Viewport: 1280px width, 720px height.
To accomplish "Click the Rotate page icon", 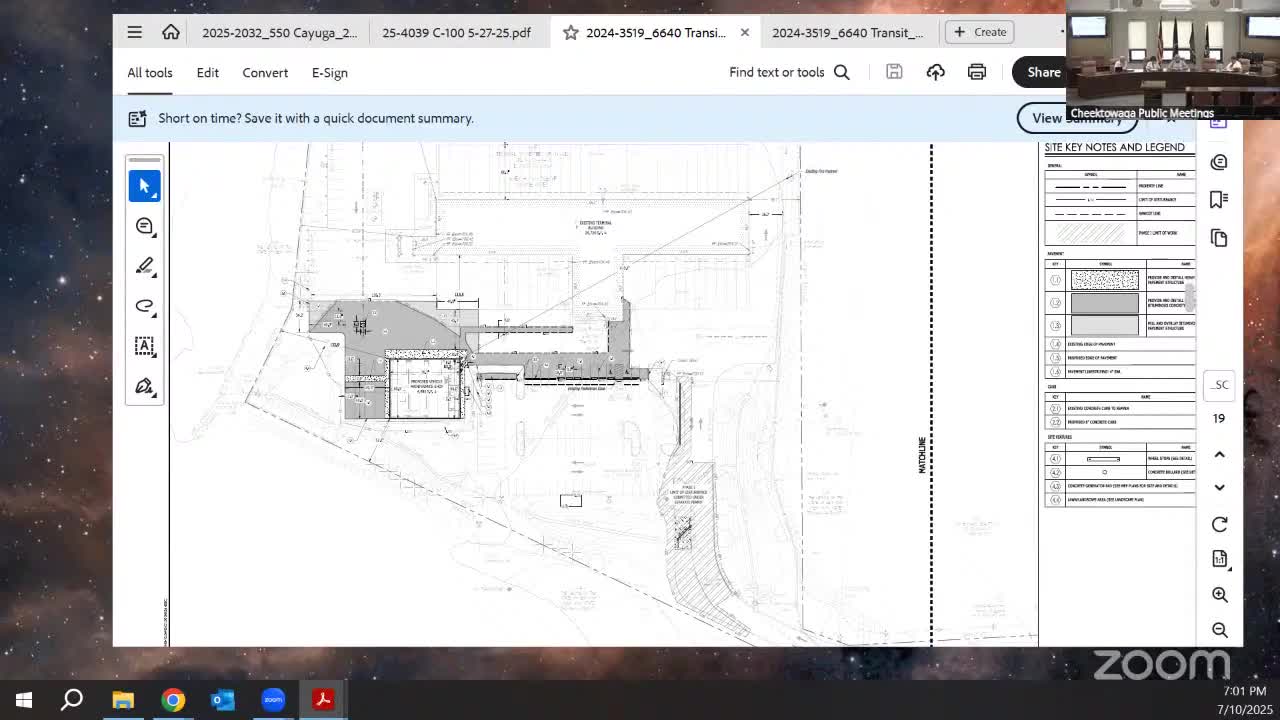I will (x=1219, y=524).
